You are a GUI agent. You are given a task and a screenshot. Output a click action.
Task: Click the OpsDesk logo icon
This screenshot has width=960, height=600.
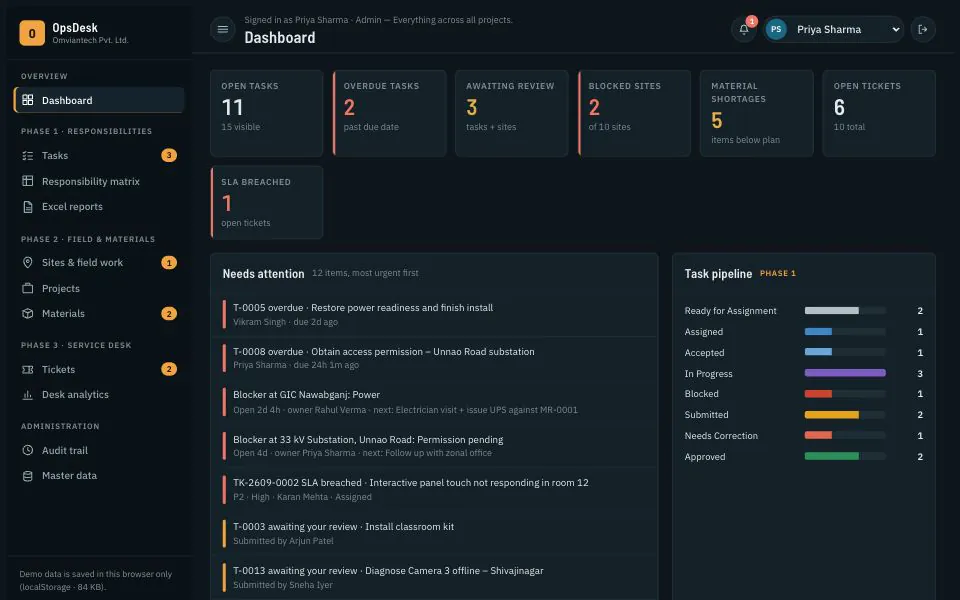32,33
